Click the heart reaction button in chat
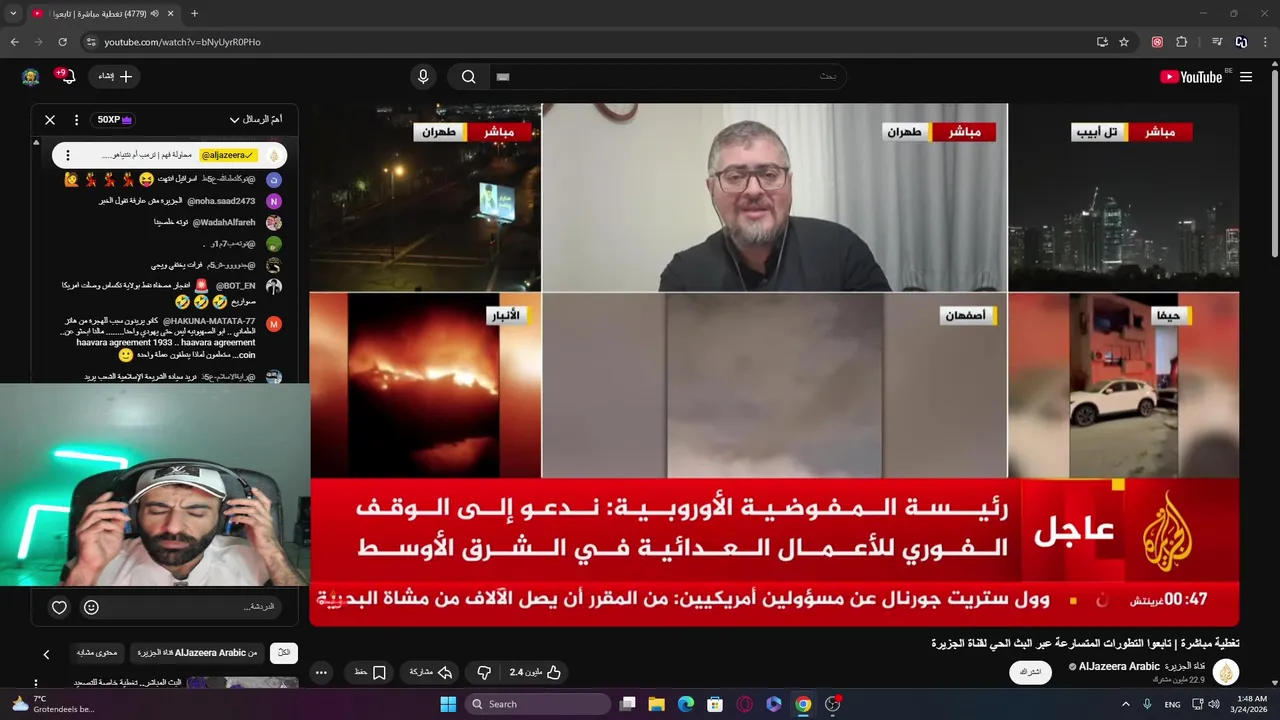1280x720 pixels. click(59, 607)
